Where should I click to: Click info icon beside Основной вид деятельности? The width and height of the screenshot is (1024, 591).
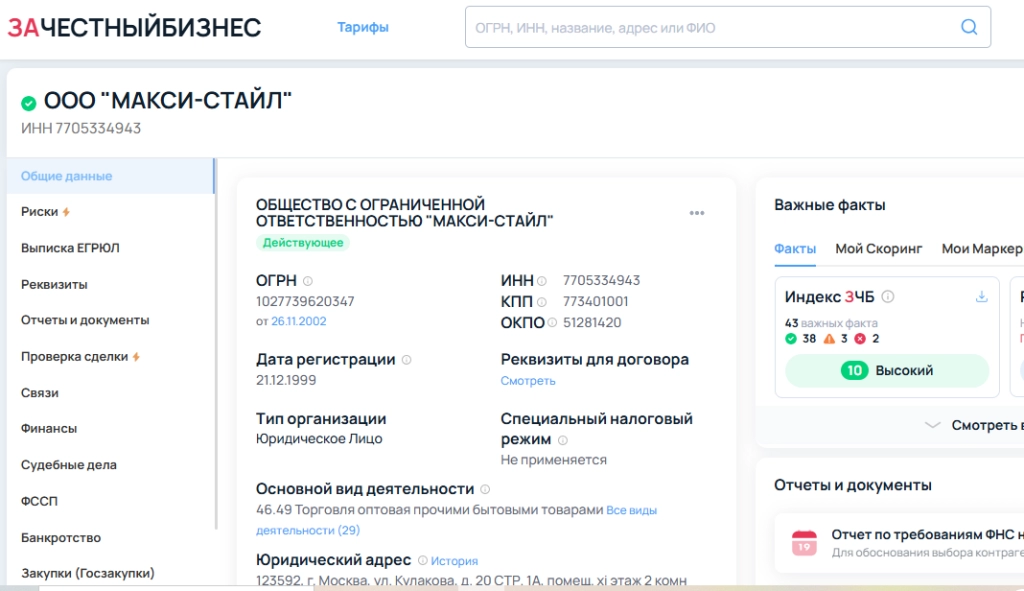click(x=485, y=490)
